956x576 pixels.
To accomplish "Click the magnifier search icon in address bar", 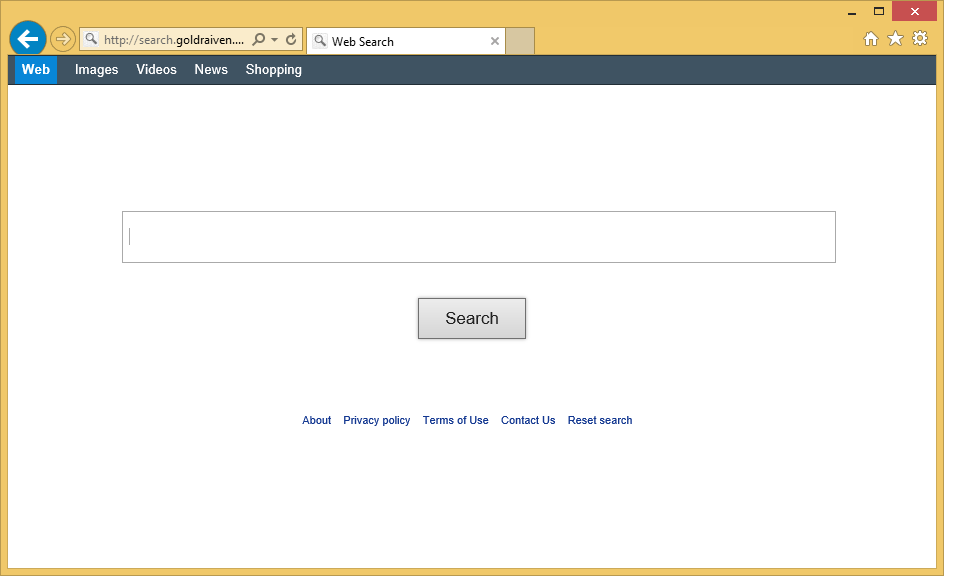I will tap(259, 40).
